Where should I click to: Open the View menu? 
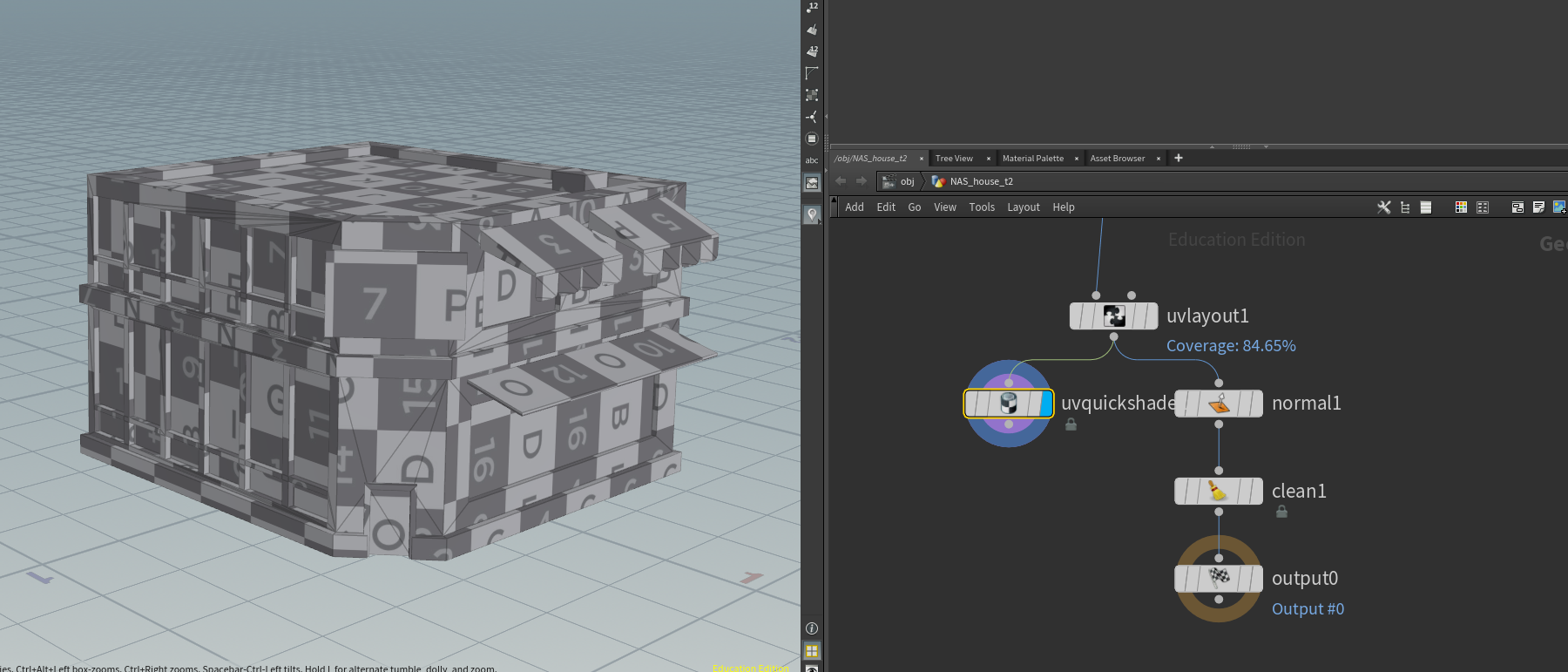tap(945, 207)
